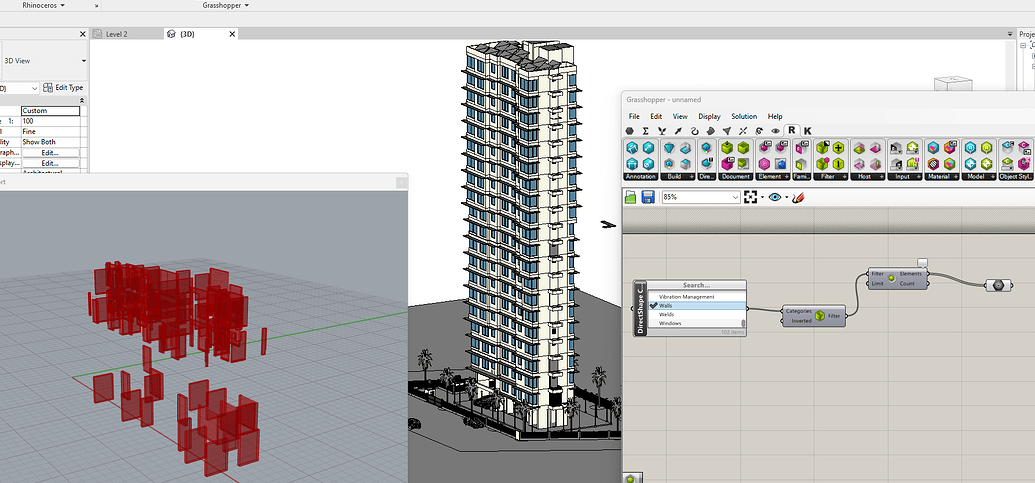This screenshot has height=483, width=1035.
Task: Open the Rhino Inside 'R' component tab
Action: tap(792, 130)
